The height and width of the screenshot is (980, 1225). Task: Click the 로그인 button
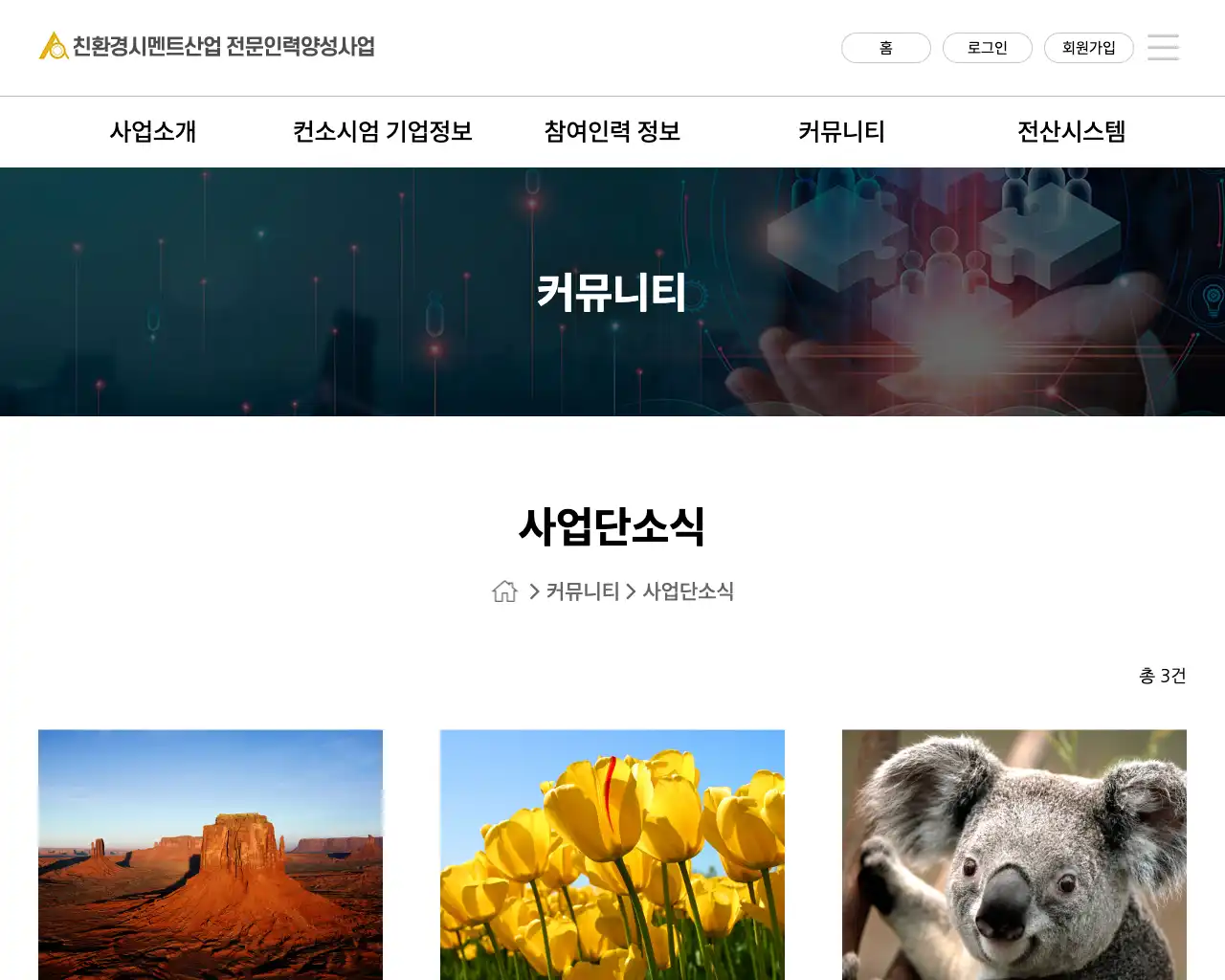[987, 48]
